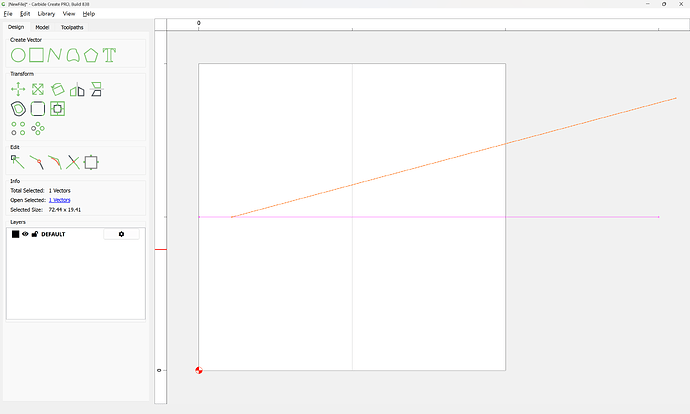Open DEFAULT layer settings gear button
This screenshot has height=414, width=690.
click(x=121, y=234)
